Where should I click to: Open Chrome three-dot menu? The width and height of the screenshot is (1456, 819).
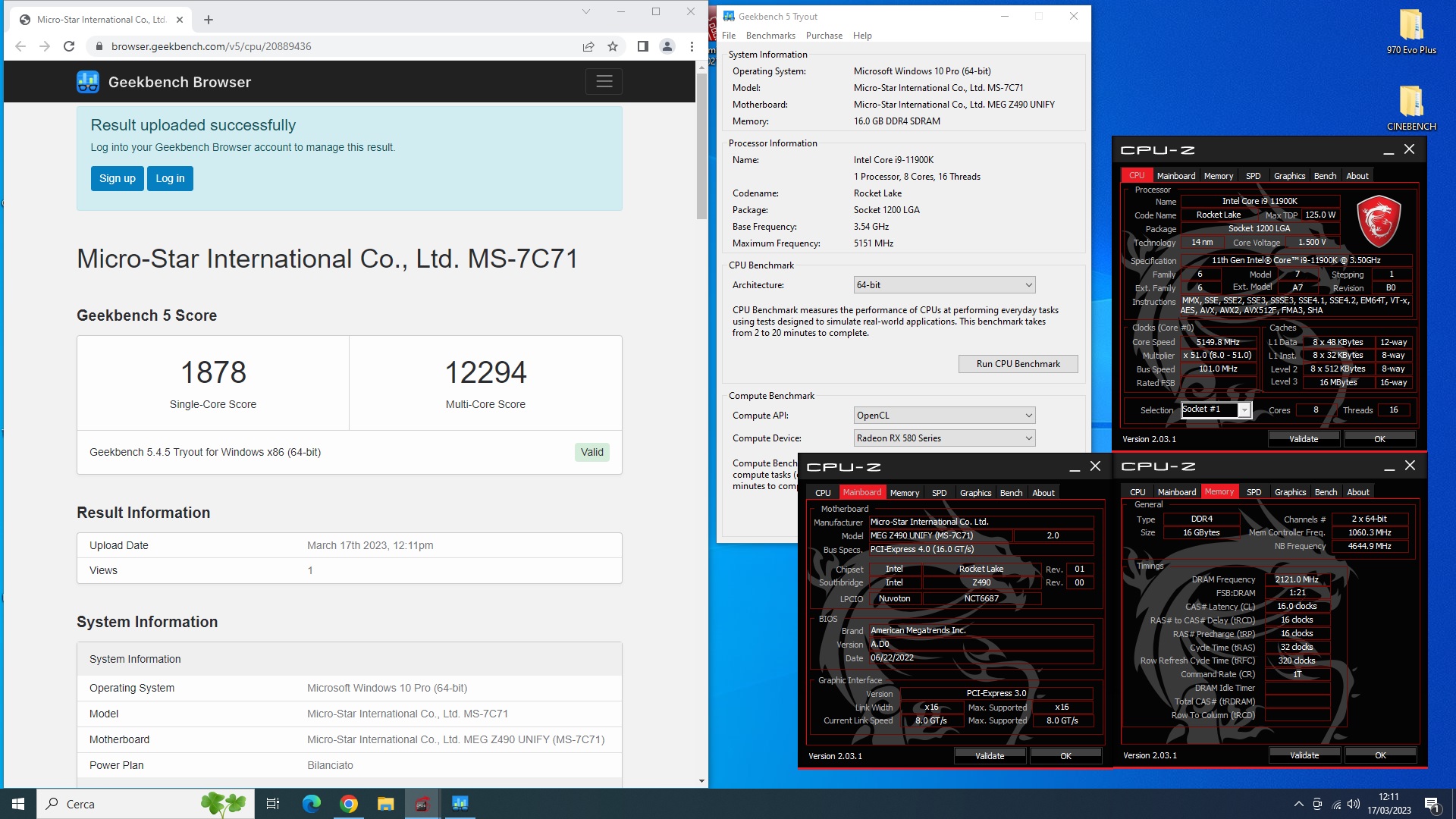tap(692, 46)
